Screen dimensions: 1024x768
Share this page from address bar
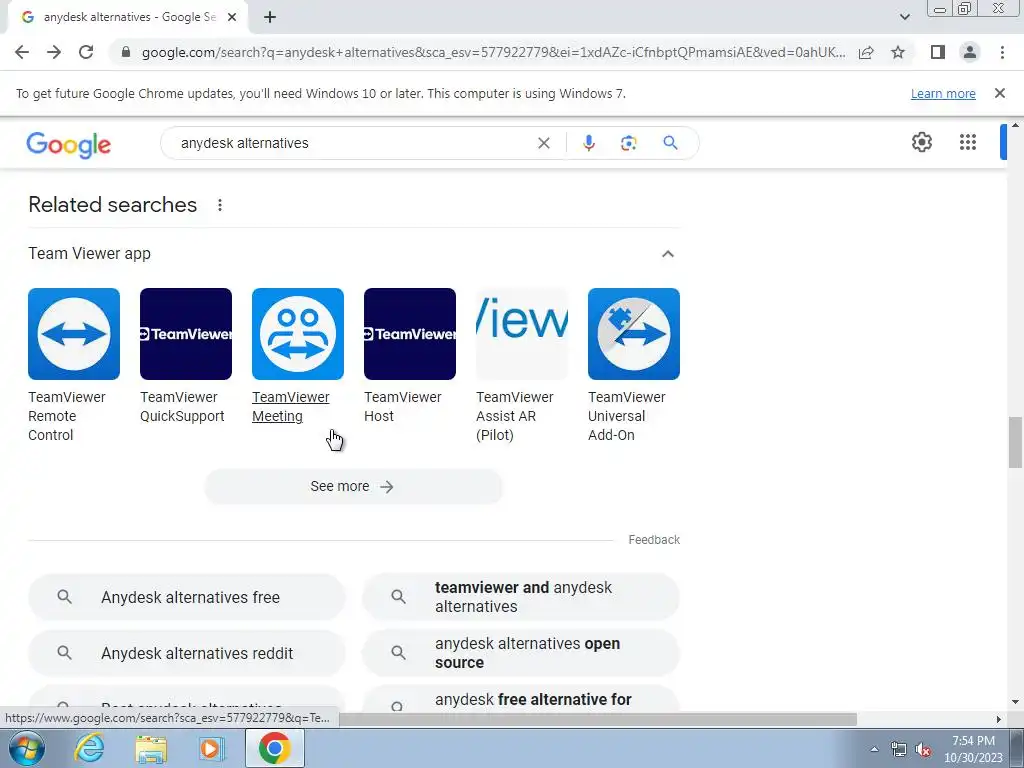(x=866, y=52)
